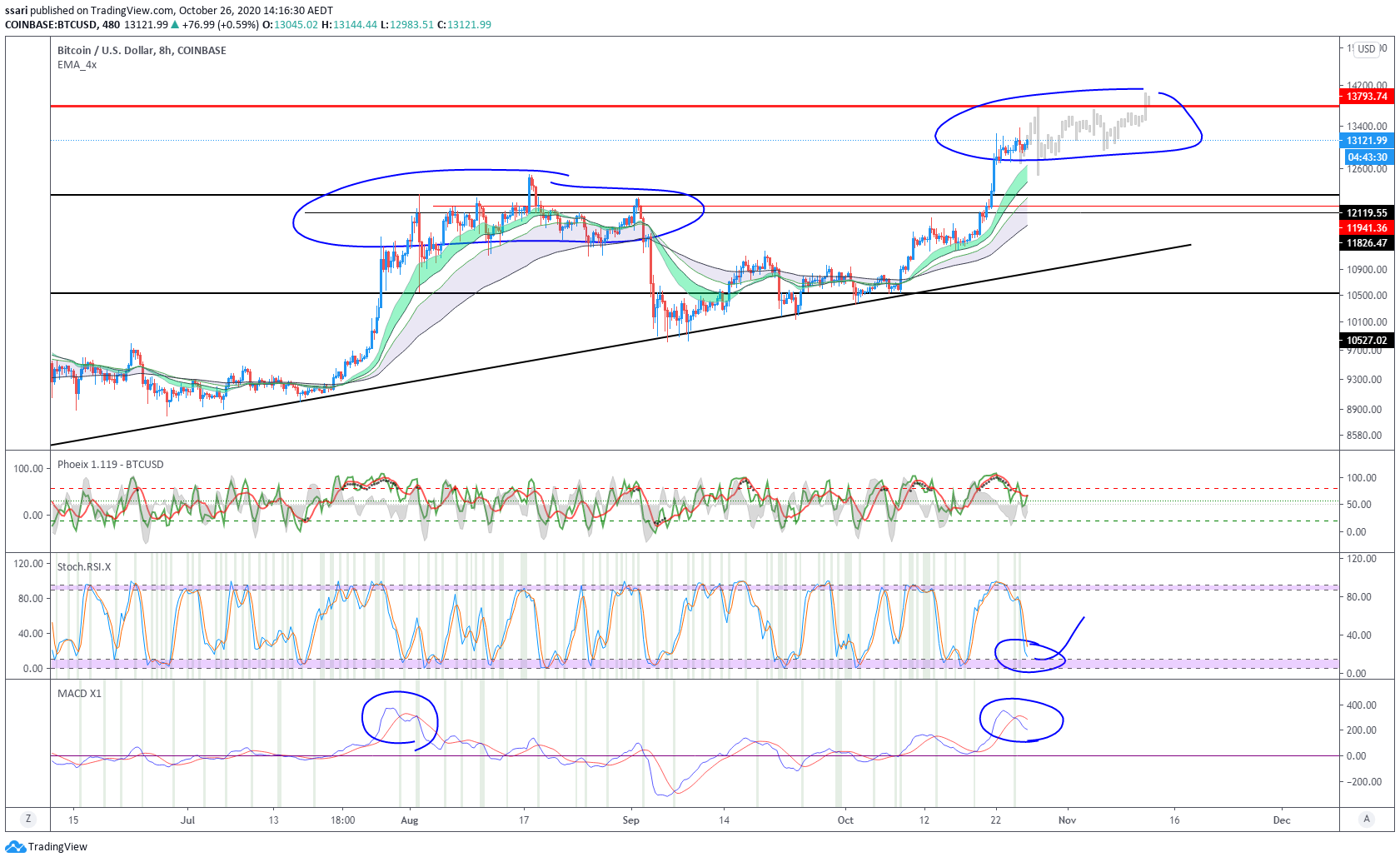Click the EMA_4x indicator label

click(77, 65)
